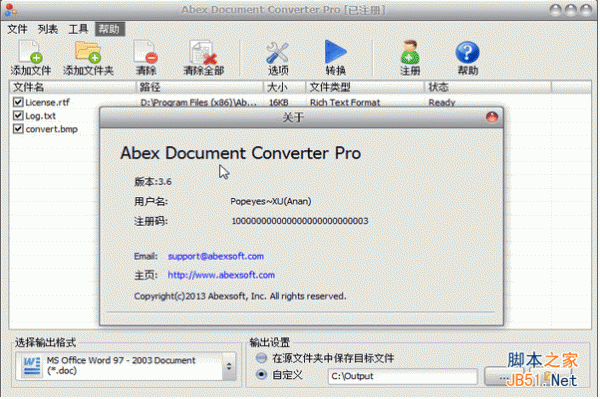Click the Remove (清除) file icon
This screenshot has width=600, height=399.
146,52
